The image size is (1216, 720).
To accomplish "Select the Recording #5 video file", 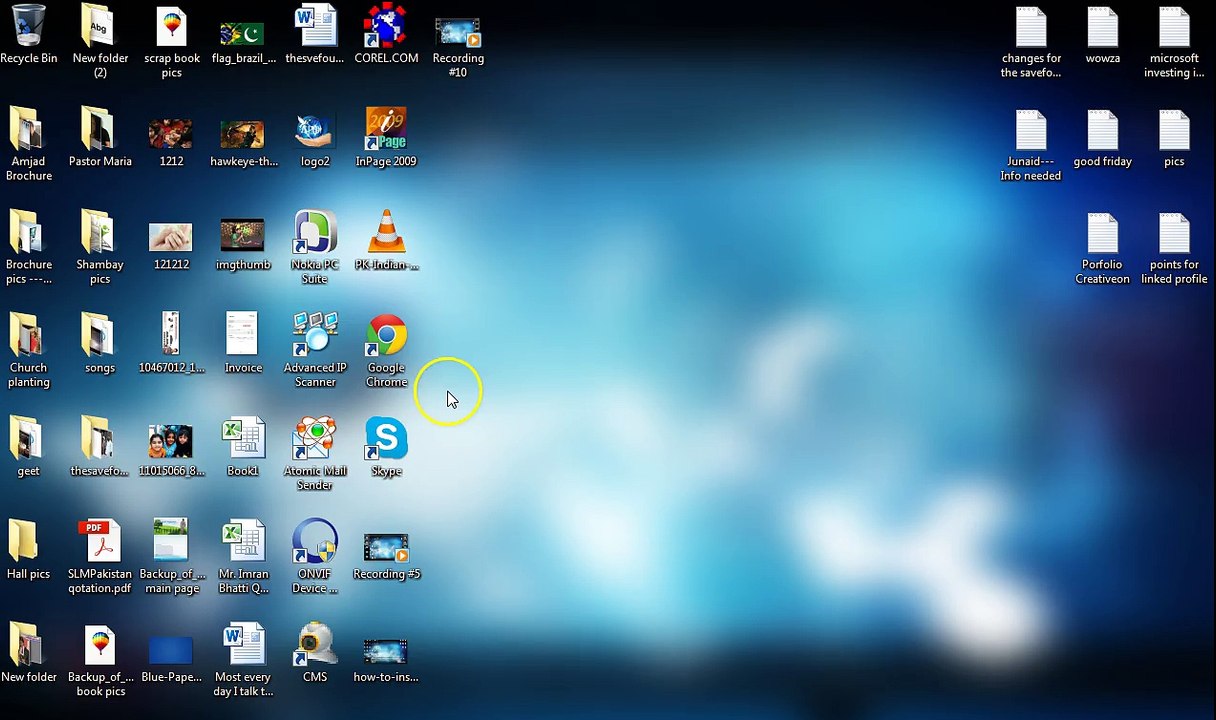I will coord(386,548).
